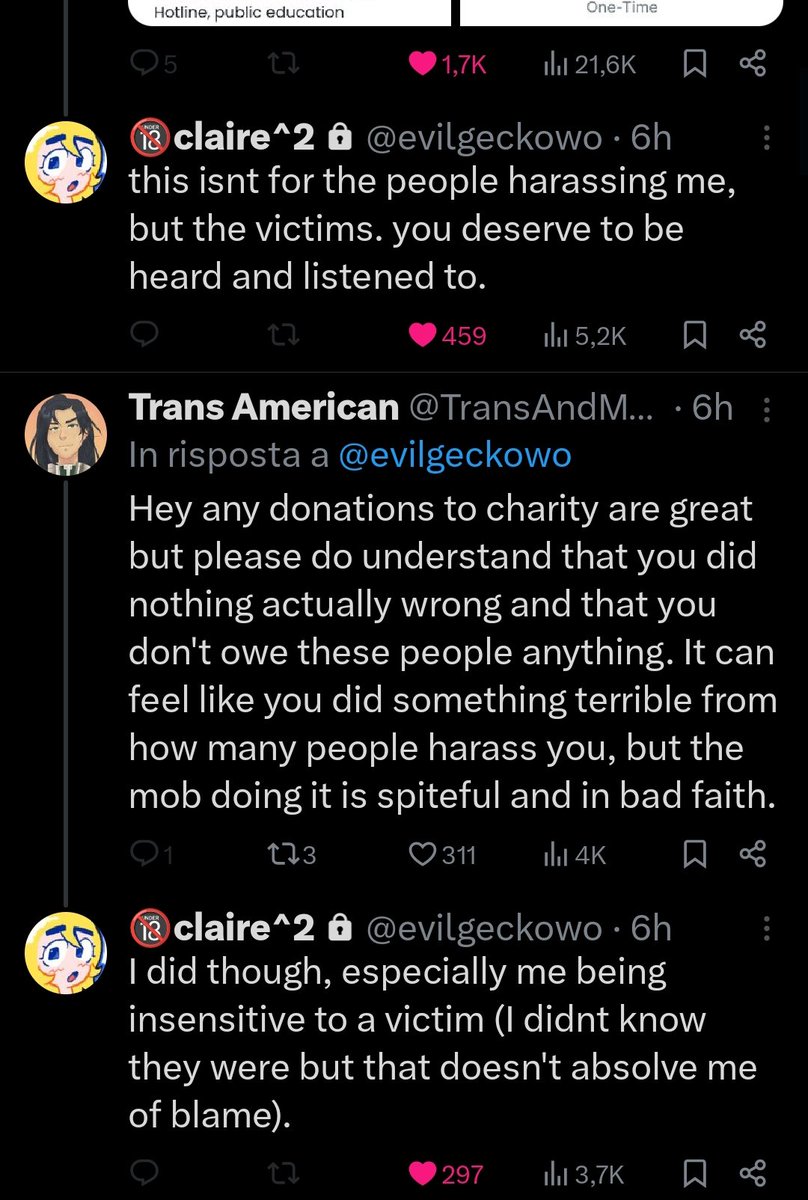This screenshot has height=1200, width=808.
Task: View analytics of tweet with 5,2K views
Action: coord(585,336)
